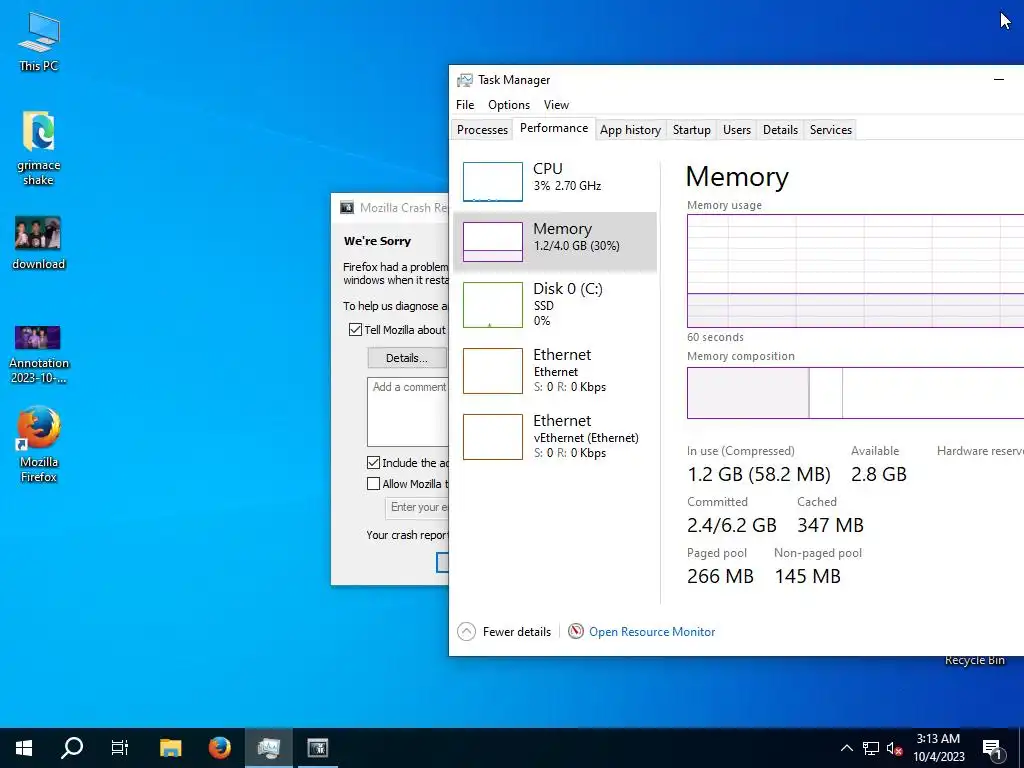Open the notification Action Center icon
Screen dimensions: 1024x768
[x=992, y=748]
